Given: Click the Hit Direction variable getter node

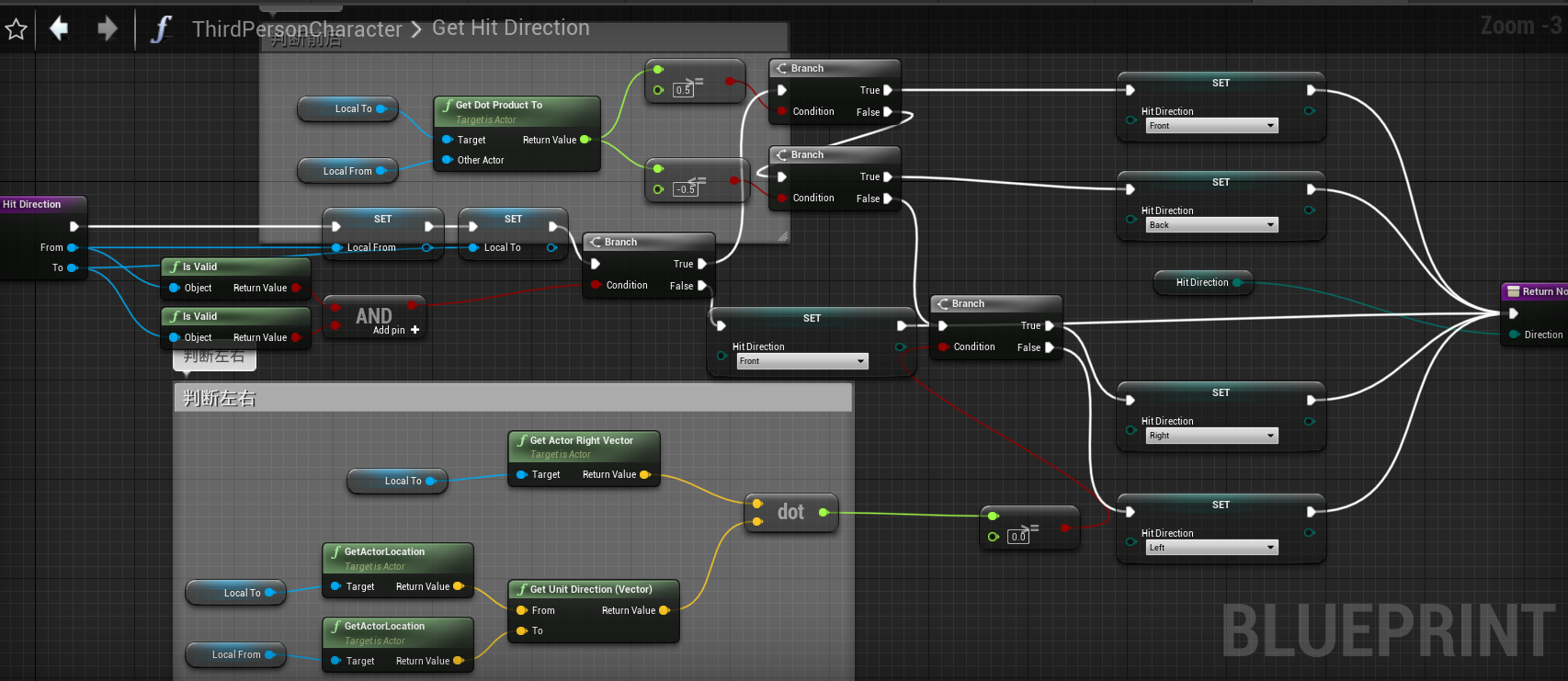Looking at the screenshot, I should [1202, 282].
